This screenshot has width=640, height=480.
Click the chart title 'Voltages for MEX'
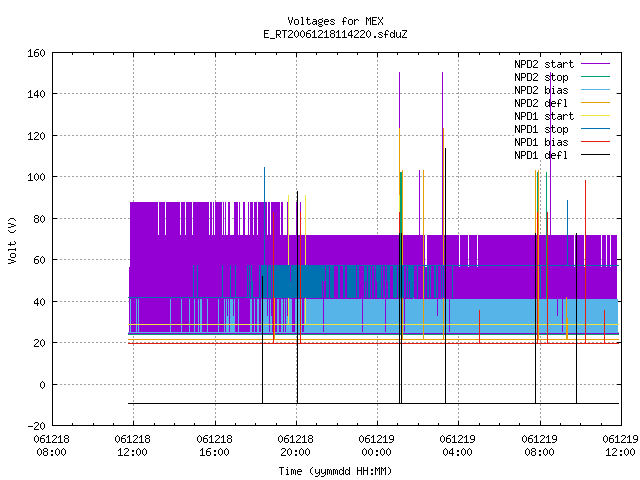click(335, 21)
